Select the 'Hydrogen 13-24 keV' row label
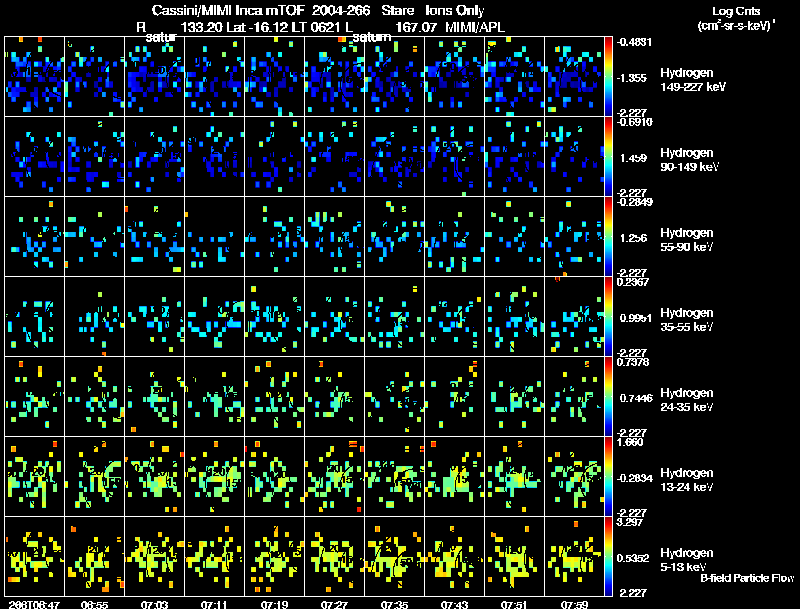Screen dimensions: 800x609 687,480
